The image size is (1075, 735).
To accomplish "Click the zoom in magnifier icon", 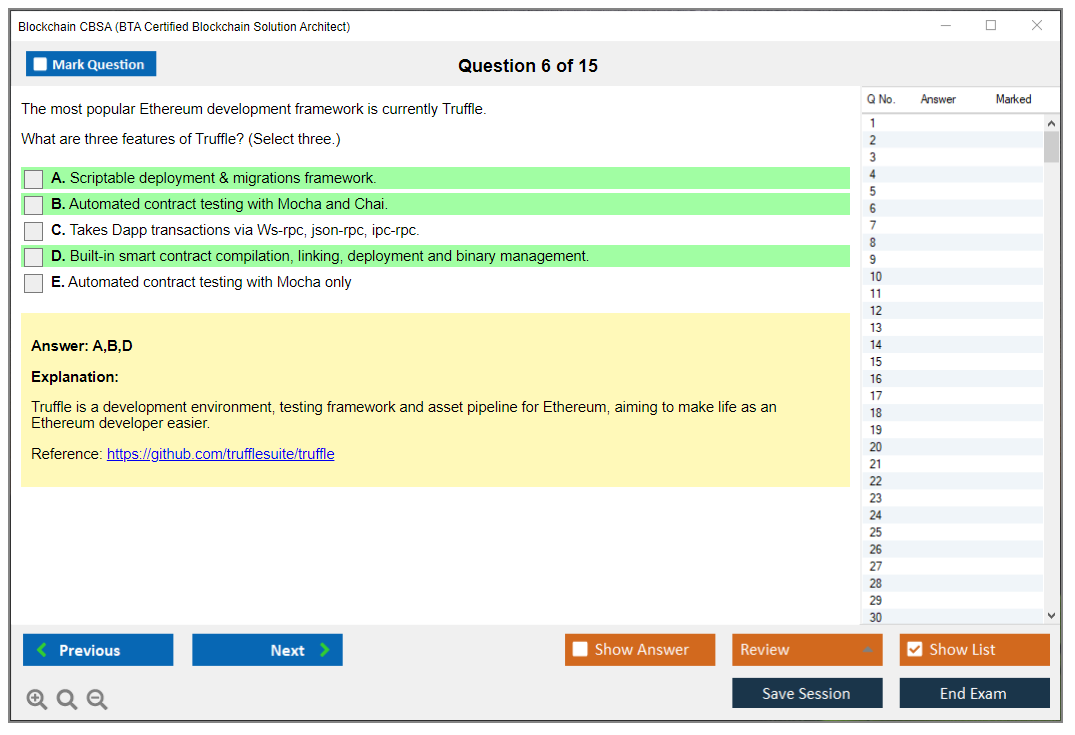I will tap(37, 700).
